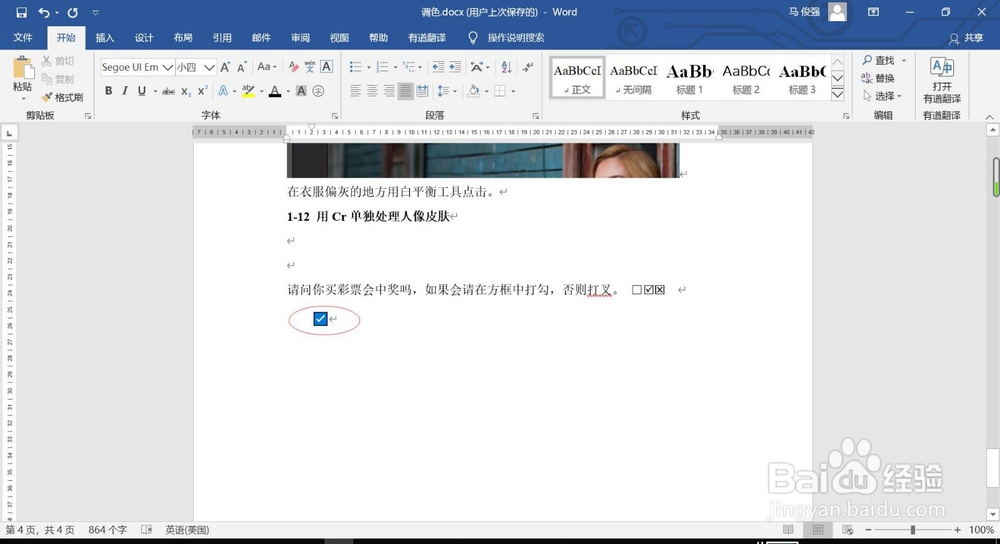Viewport: 1000px width, 544px height.
Task: Click the Save icon in quick access toolbar
Action: 21,12
